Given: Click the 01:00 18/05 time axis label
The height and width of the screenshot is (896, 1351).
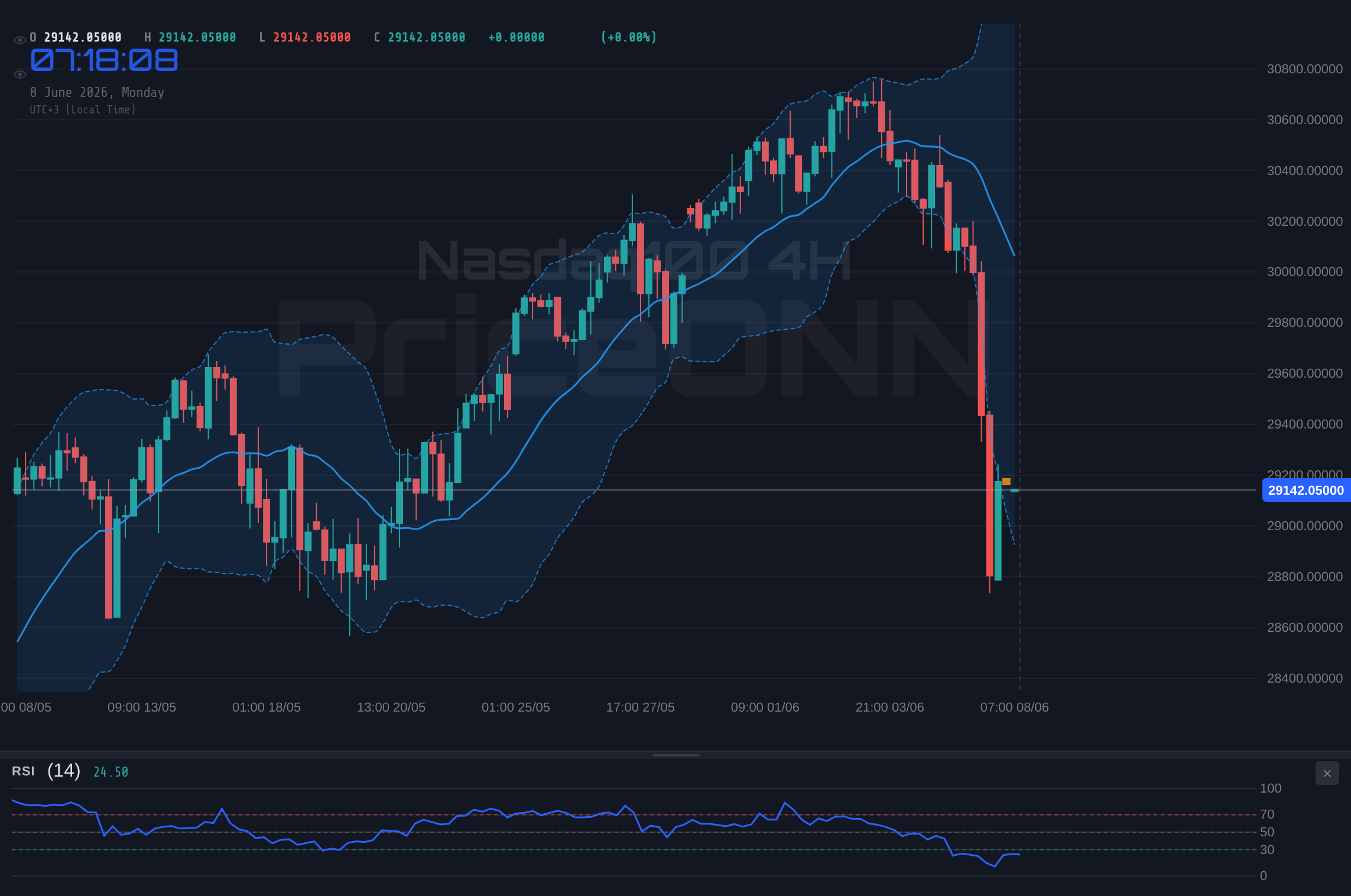Looking at the screenshot, I should coord(267,707).
